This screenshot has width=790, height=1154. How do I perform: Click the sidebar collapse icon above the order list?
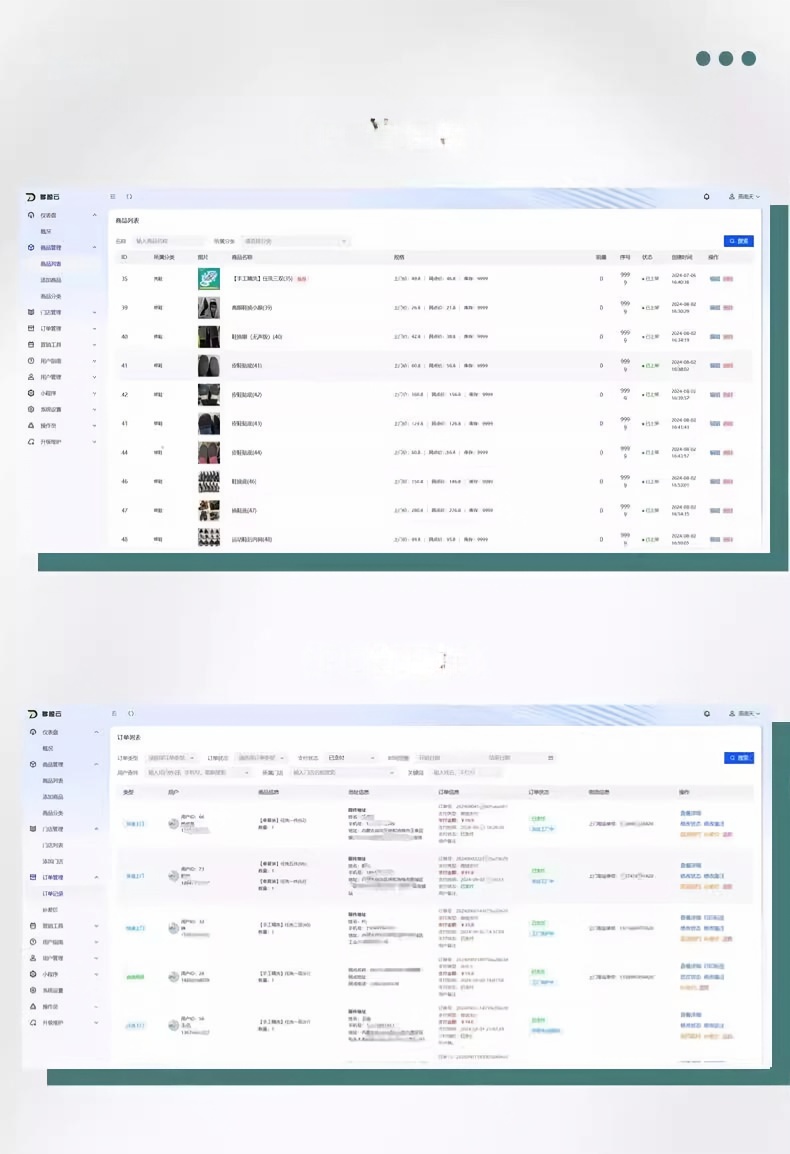click(x=113, y=713)
